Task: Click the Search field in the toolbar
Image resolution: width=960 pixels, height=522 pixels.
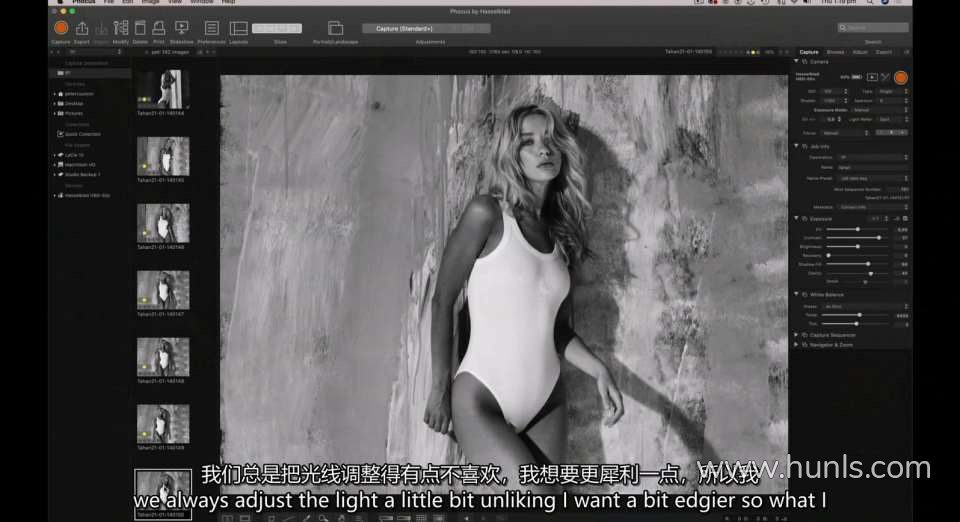Action: 873,28
